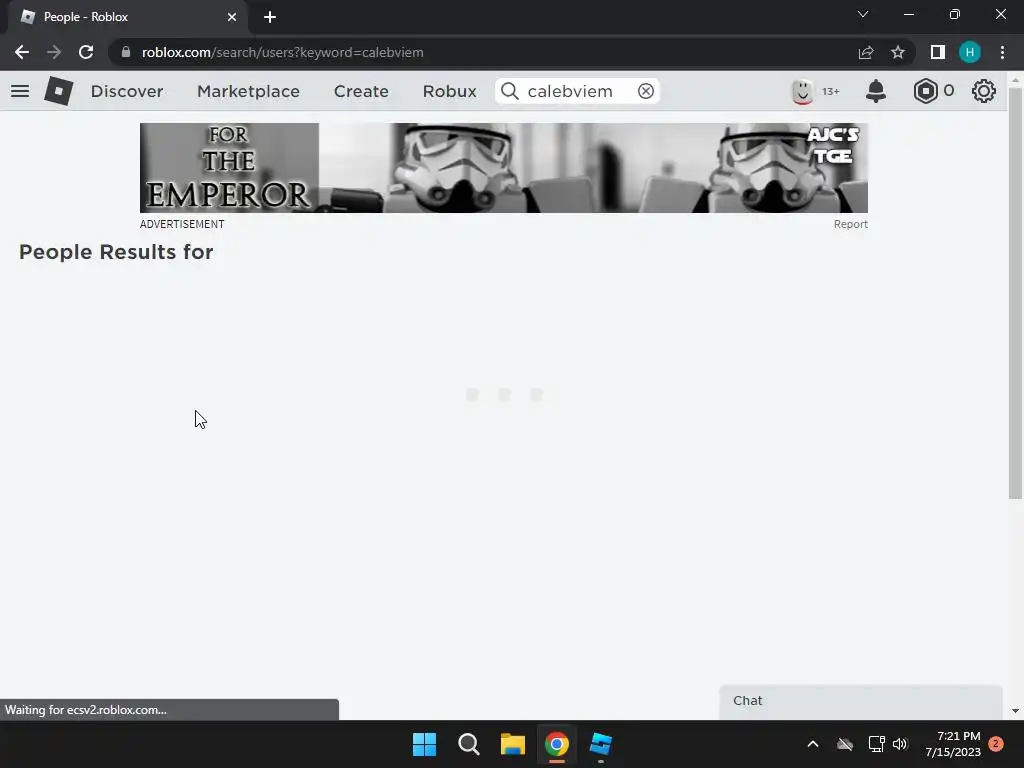
Task: Open the Chat panel
Action: [861, 701]
